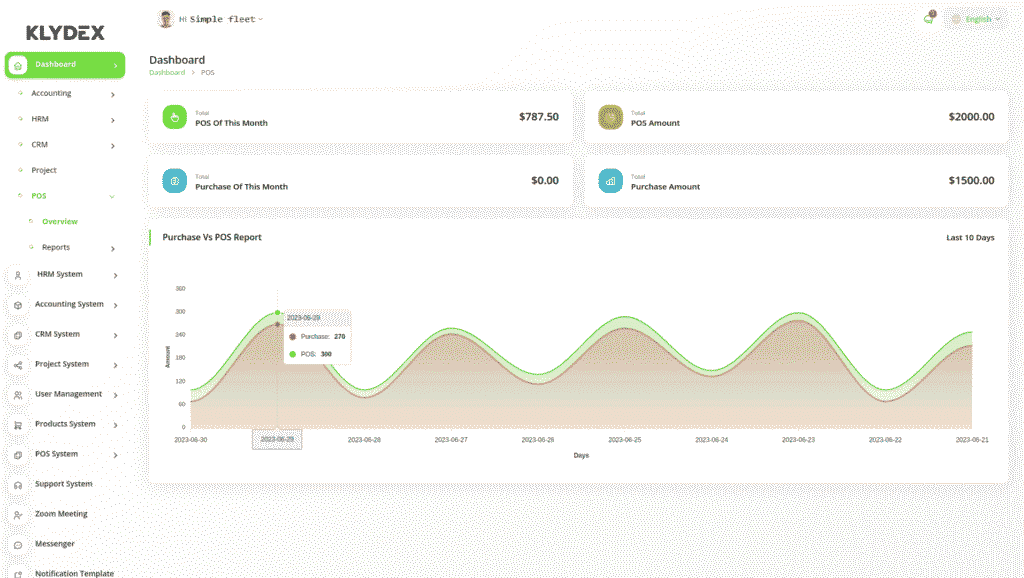Click the Products System cart icon
The image size is (1024, 578).
pyautogui.click(x=18, y=425)
